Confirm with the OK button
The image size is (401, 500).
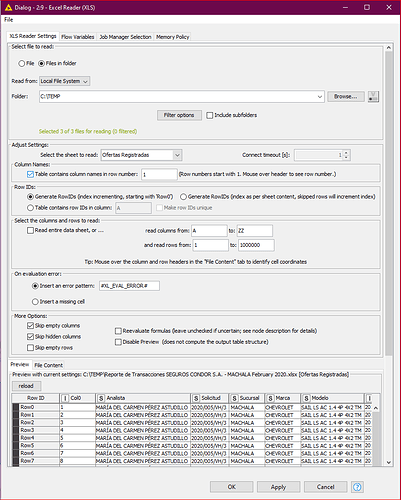coord(232,487)
